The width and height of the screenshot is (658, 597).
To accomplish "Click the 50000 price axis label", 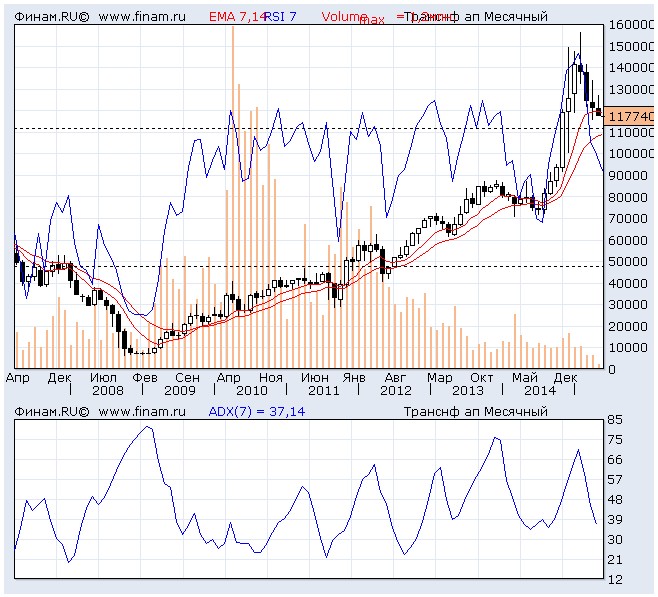I will click(628, 261).
